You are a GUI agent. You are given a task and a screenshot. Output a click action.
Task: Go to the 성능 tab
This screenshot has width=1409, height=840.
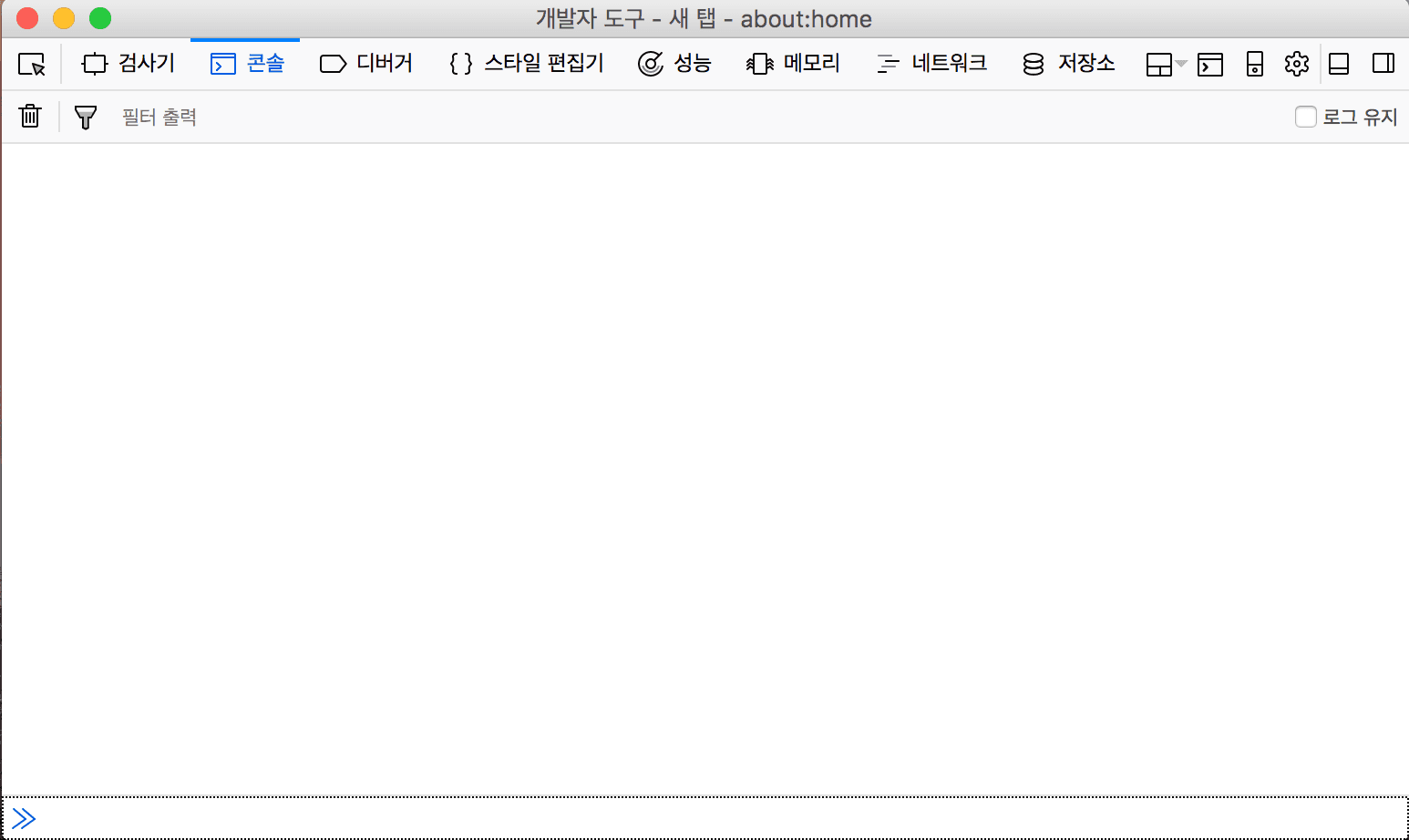click(674, 64)
